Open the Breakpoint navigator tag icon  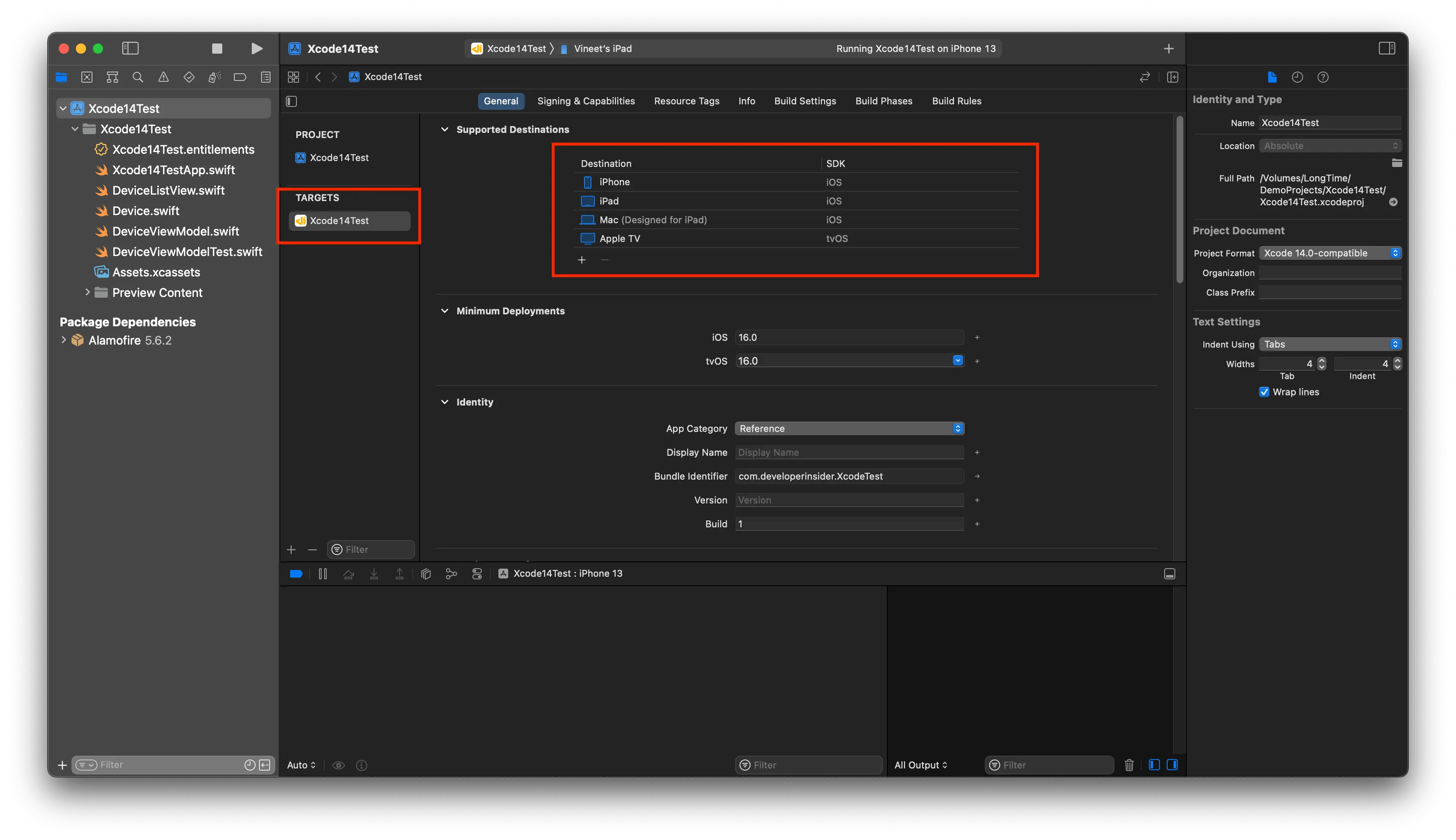[240, 77]
